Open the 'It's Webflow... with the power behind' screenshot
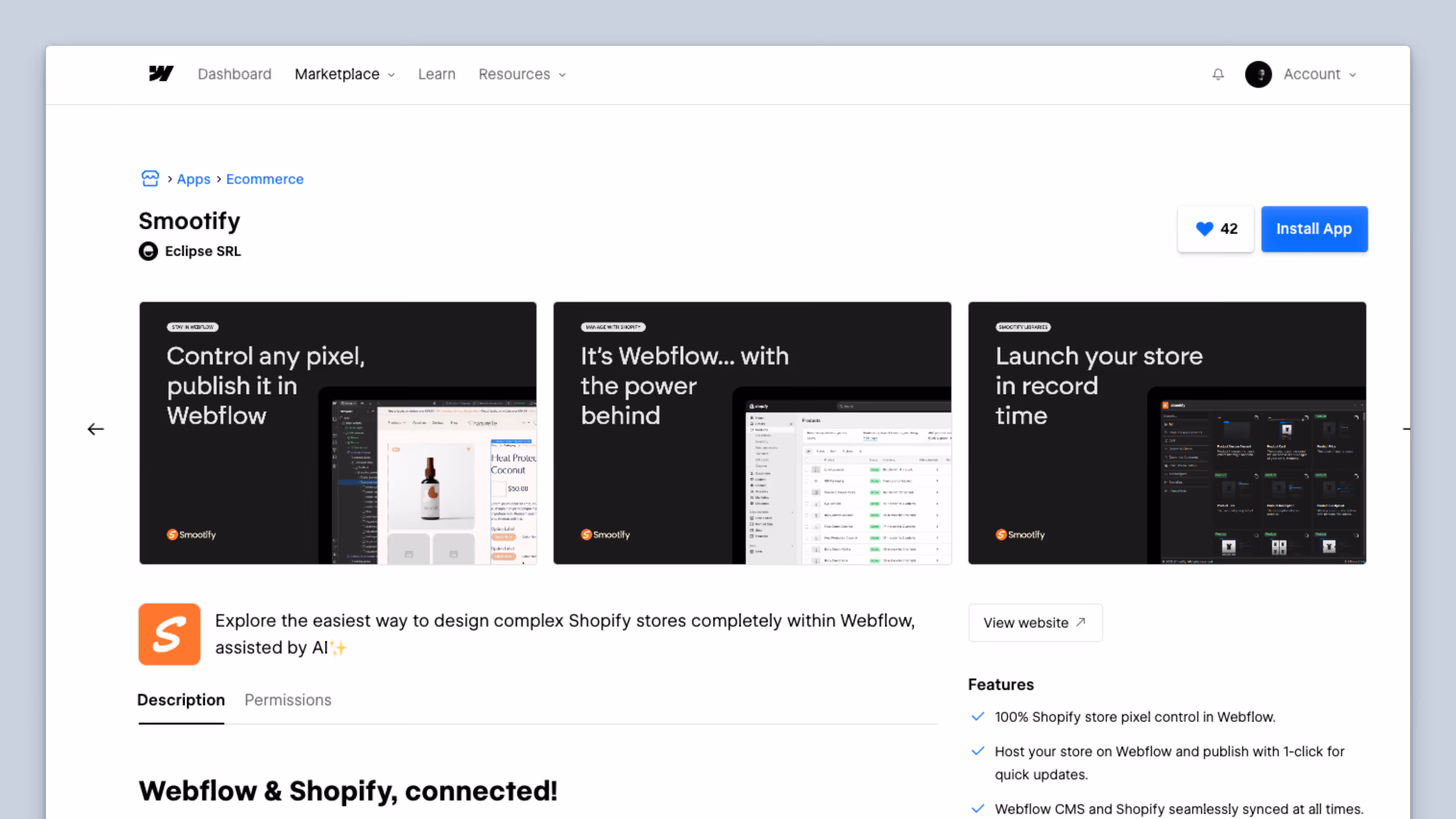 [752, 433]
